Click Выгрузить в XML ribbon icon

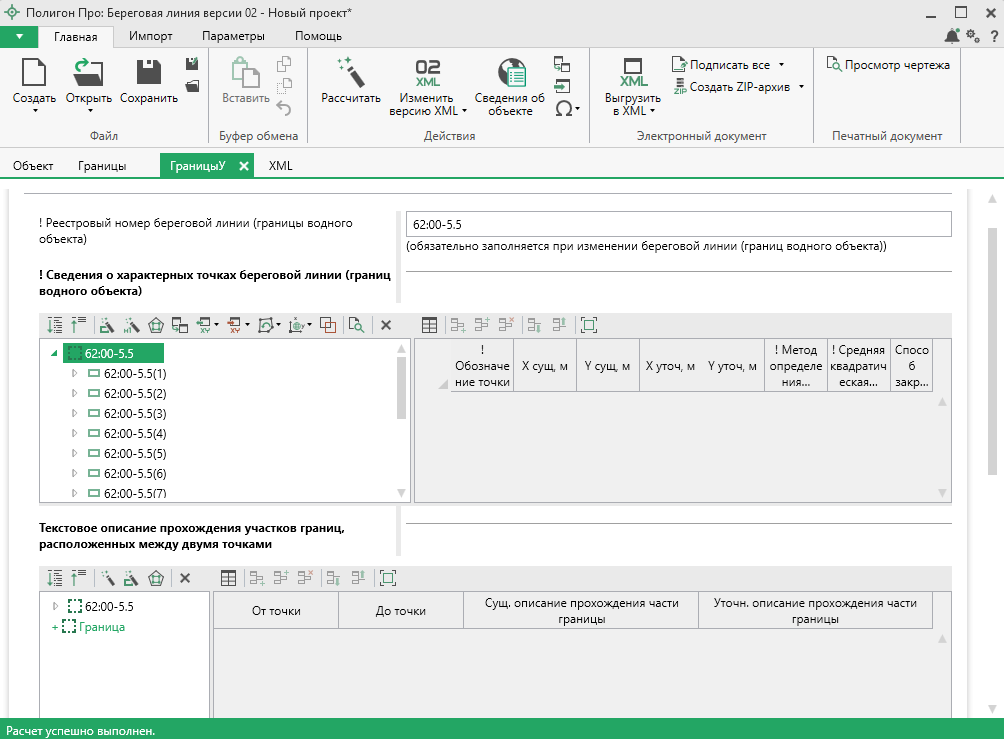[x=633, y=73]
